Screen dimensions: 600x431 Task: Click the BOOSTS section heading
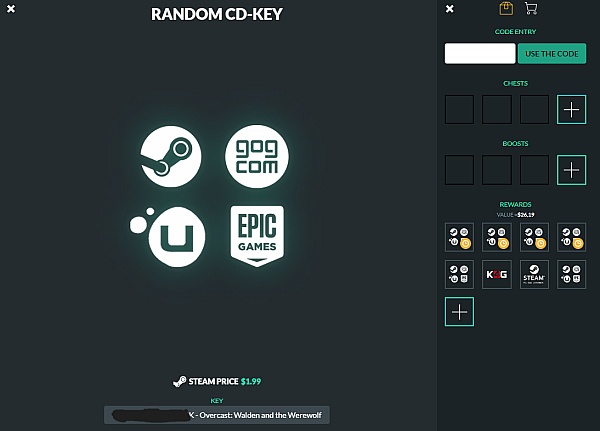[x=515, y=144]
